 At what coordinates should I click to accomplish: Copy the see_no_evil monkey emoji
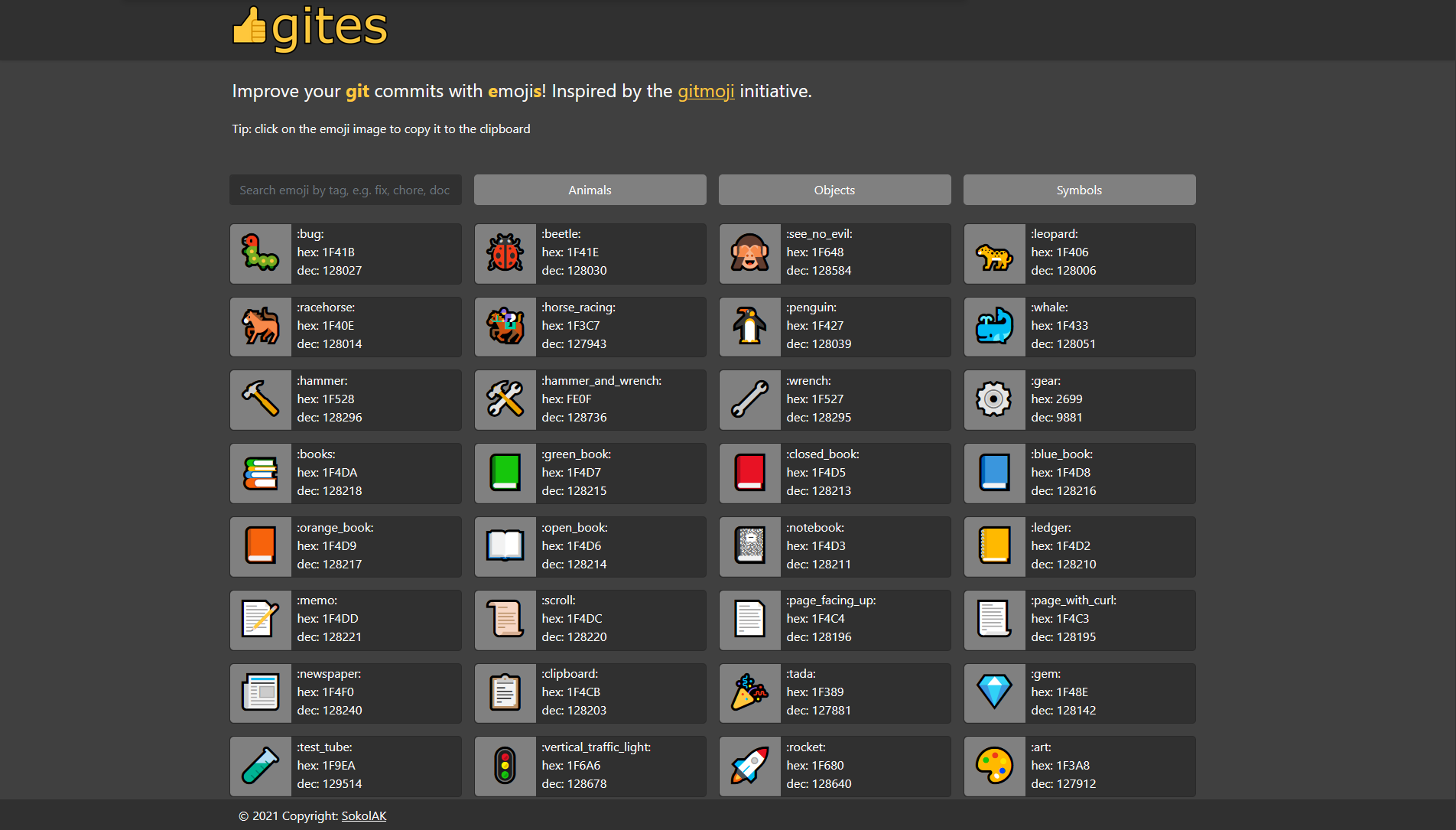coord(749,253)
